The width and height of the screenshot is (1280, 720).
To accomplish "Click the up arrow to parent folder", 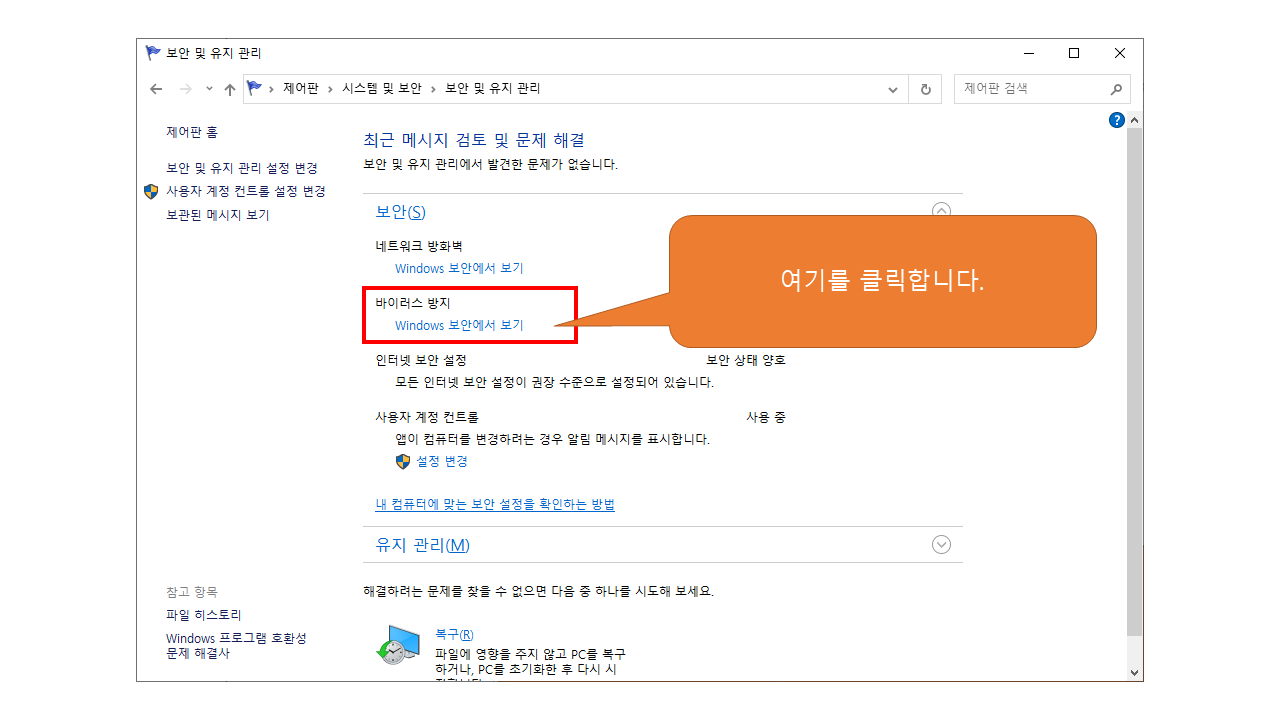I will coord(230,89).
